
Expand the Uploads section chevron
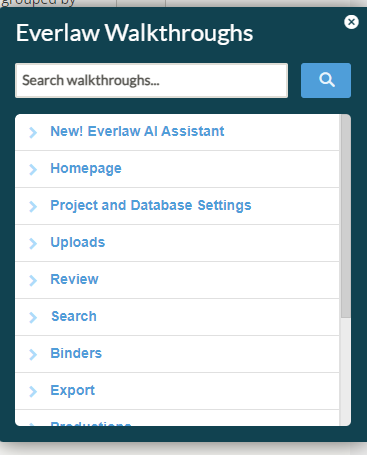[x=33, y=243]
